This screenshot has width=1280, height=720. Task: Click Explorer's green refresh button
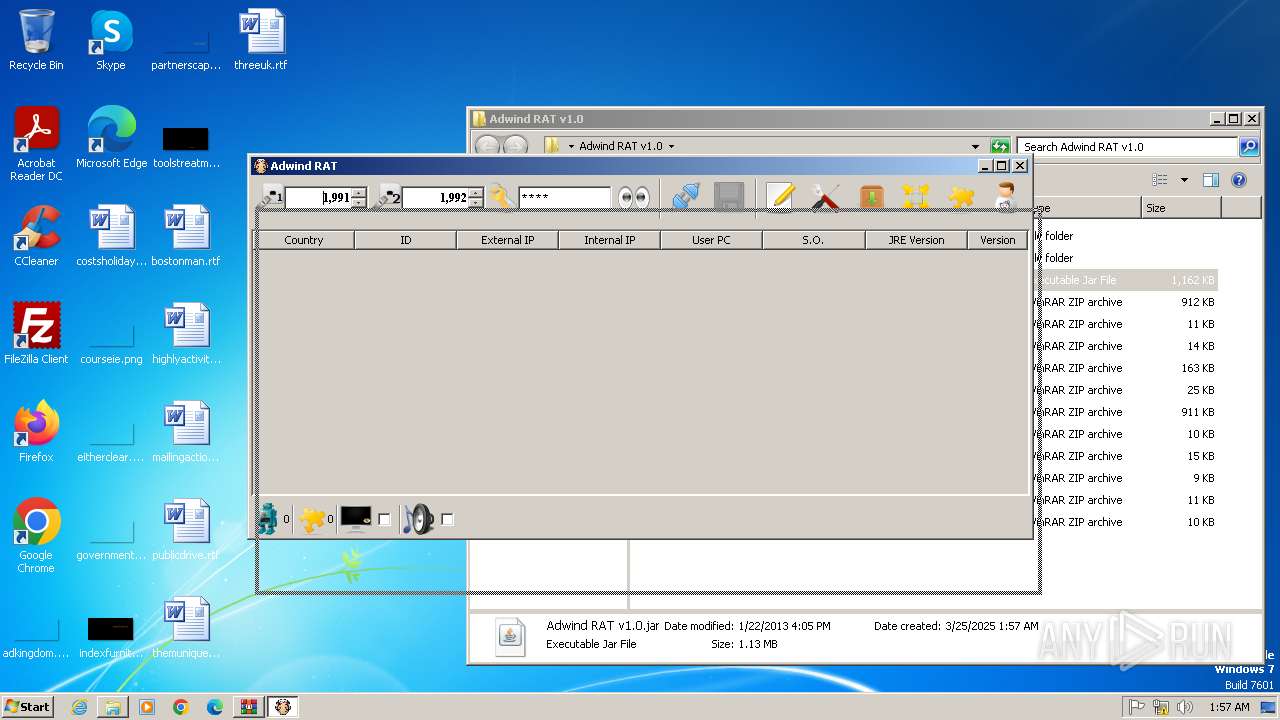tap(999, 147)
